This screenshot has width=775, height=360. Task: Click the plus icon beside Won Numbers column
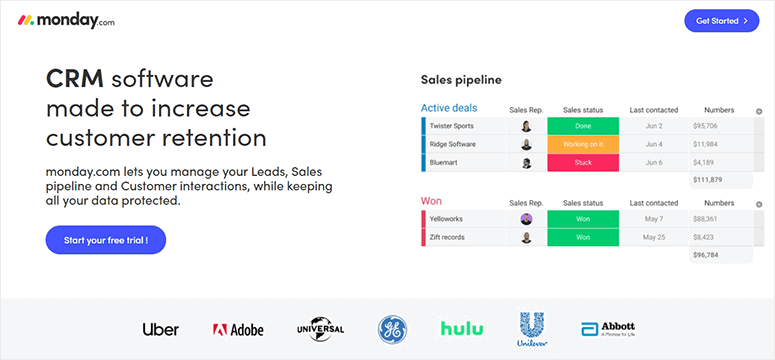(x=759, y=204)
